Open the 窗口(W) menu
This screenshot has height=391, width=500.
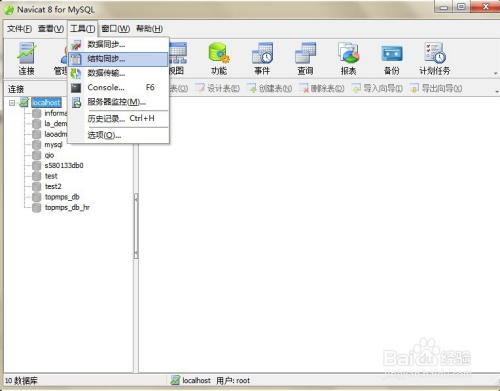click(115, 29)
